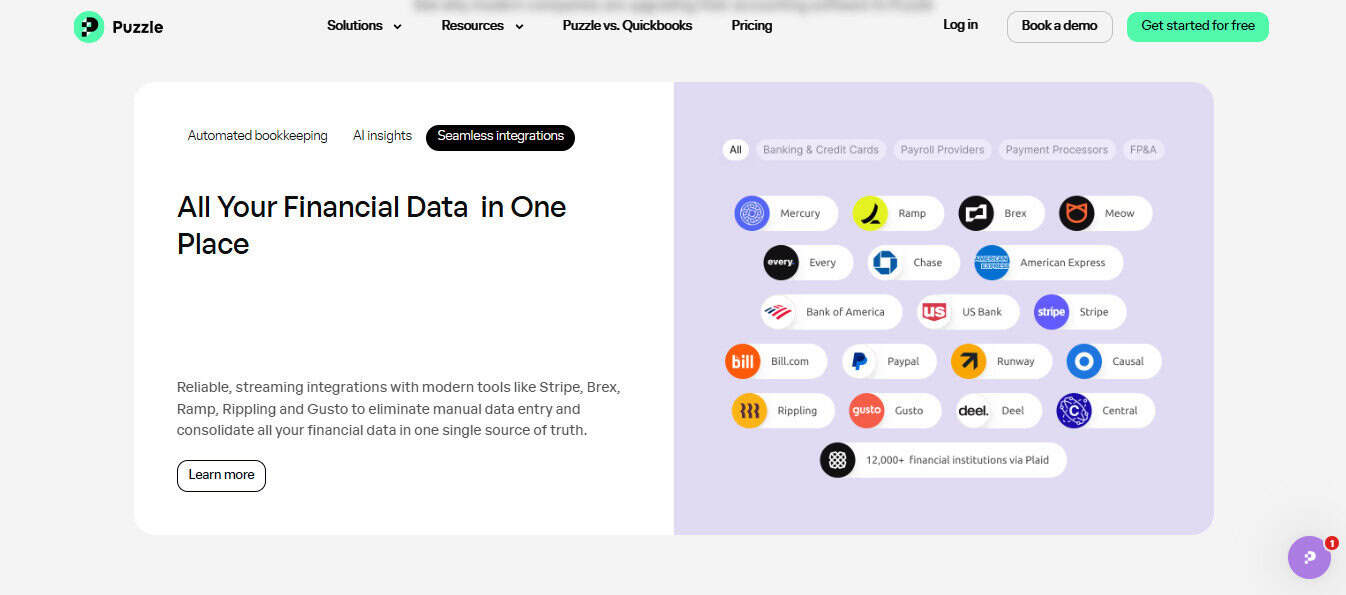Click the Runway arrow logo icon

[x=968, y=361]
